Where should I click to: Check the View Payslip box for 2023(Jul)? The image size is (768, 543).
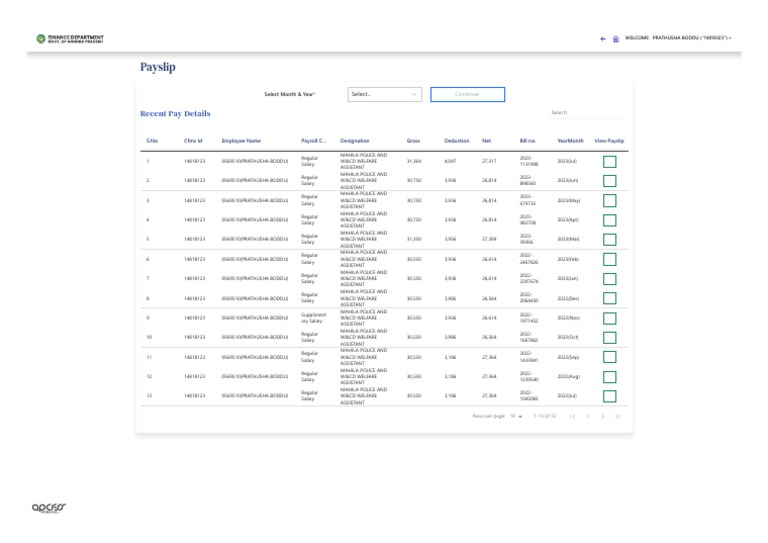click(x=609, y=161)
